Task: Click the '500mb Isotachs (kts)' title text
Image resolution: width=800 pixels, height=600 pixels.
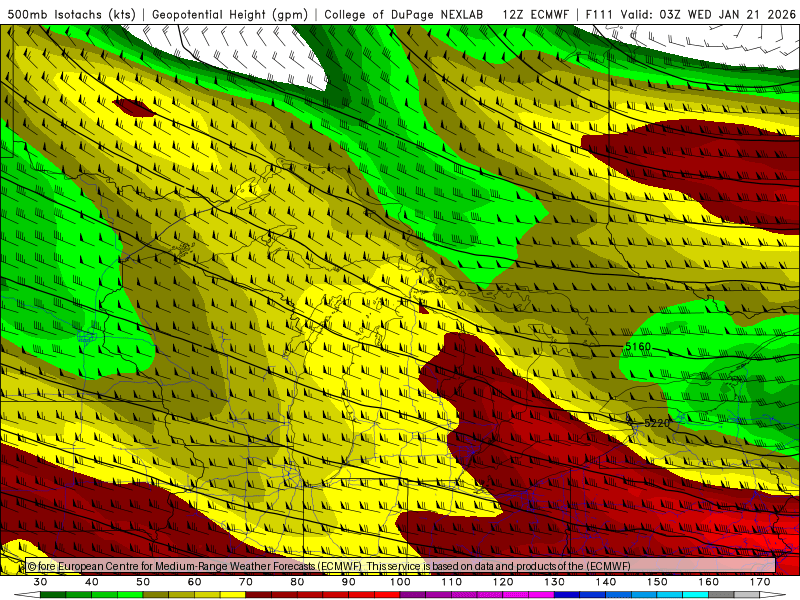Action: (72, 14)
